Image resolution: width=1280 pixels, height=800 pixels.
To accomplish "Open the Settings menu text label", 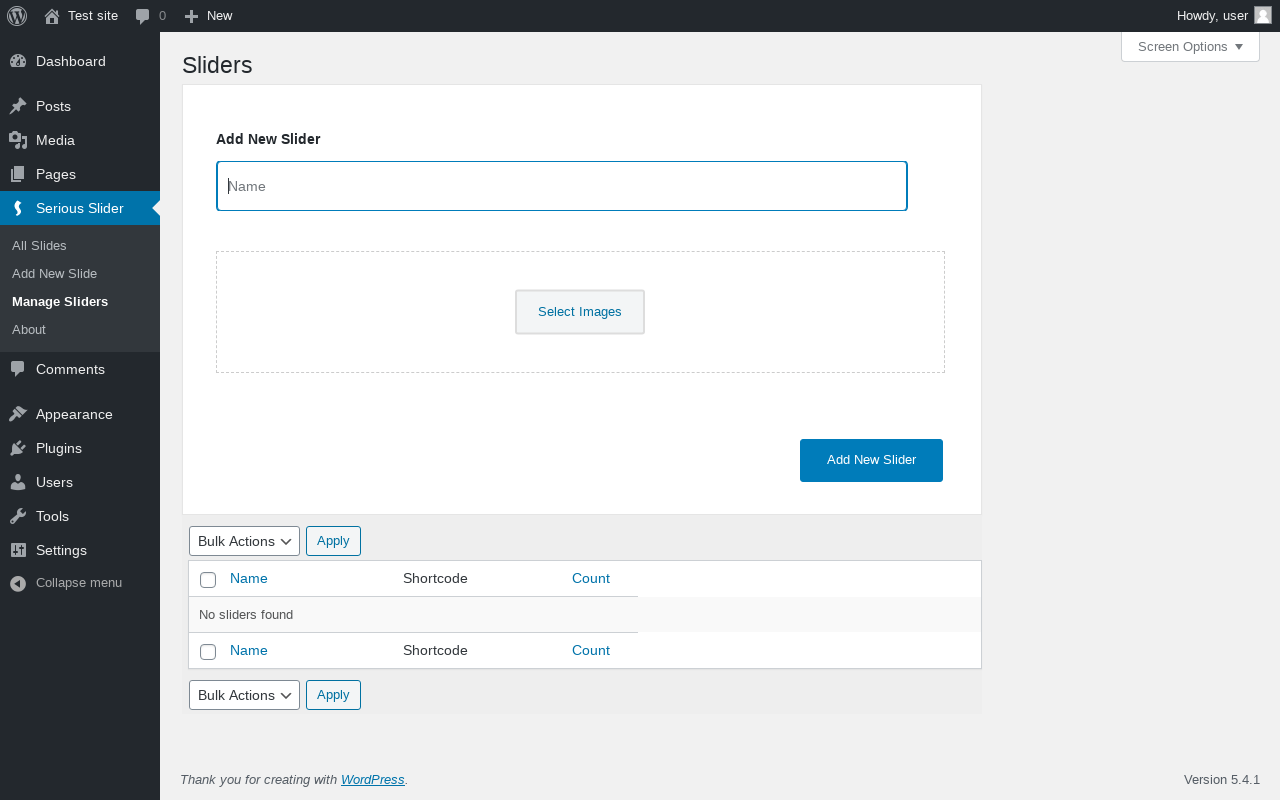I will point(61,550).
